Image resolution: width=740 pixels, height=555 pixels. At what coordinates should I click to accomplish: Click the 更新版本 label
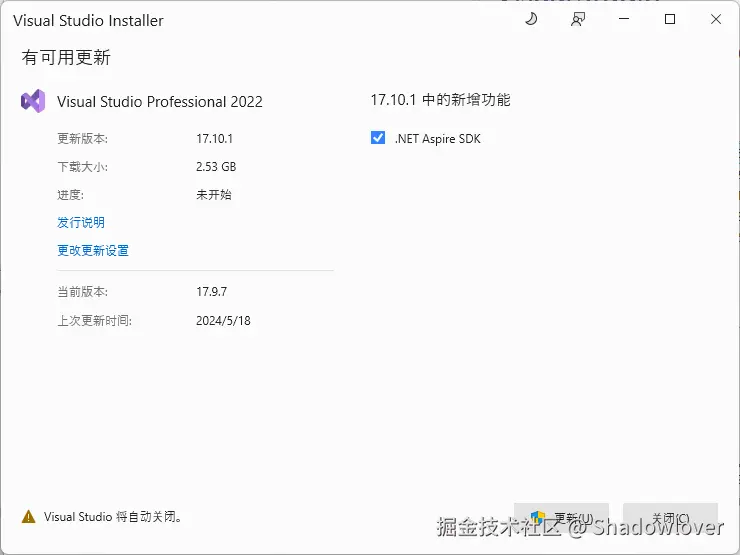point(83,139)
